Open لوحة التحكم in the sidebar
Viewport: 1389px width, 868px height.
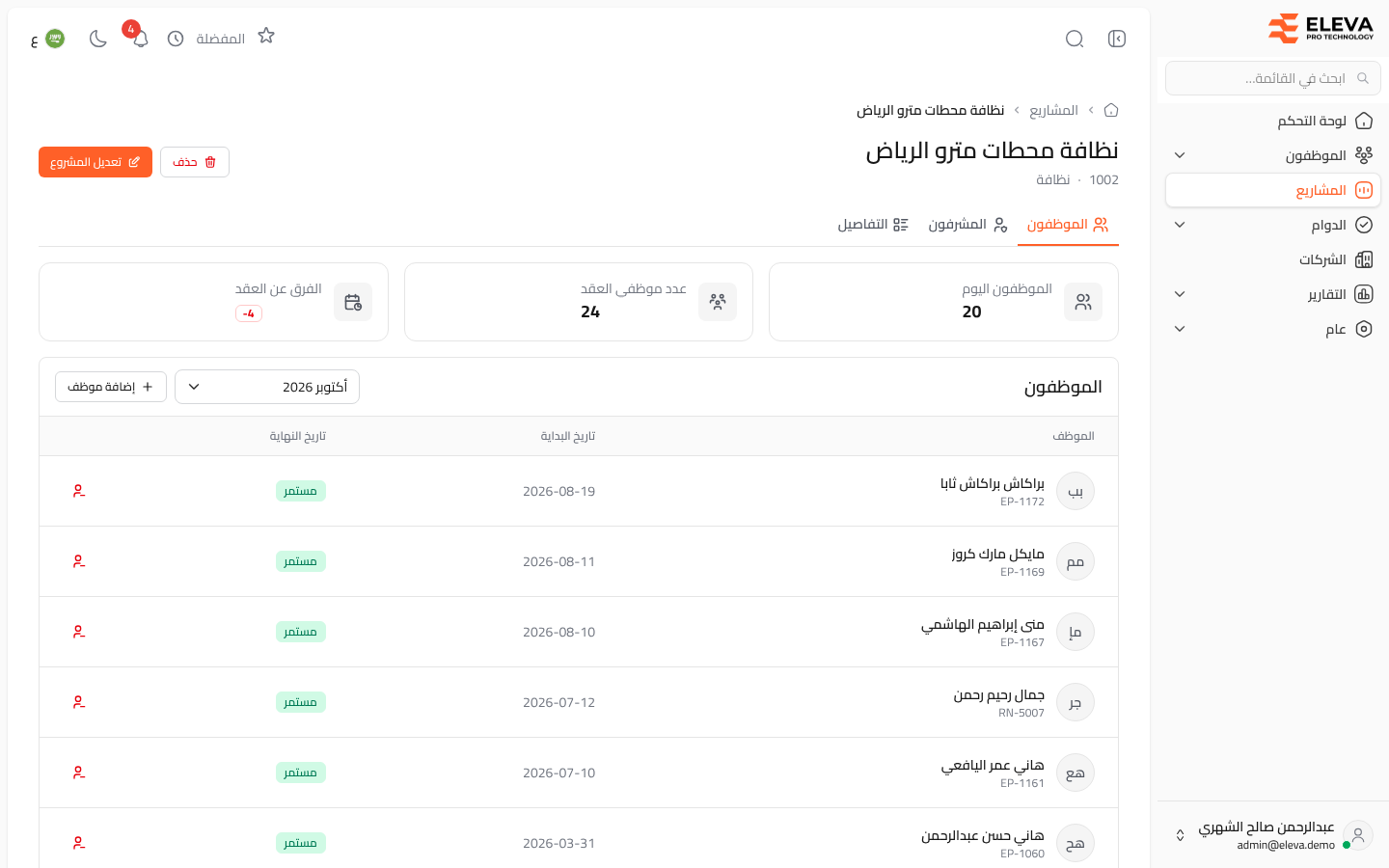(1273, 121)
